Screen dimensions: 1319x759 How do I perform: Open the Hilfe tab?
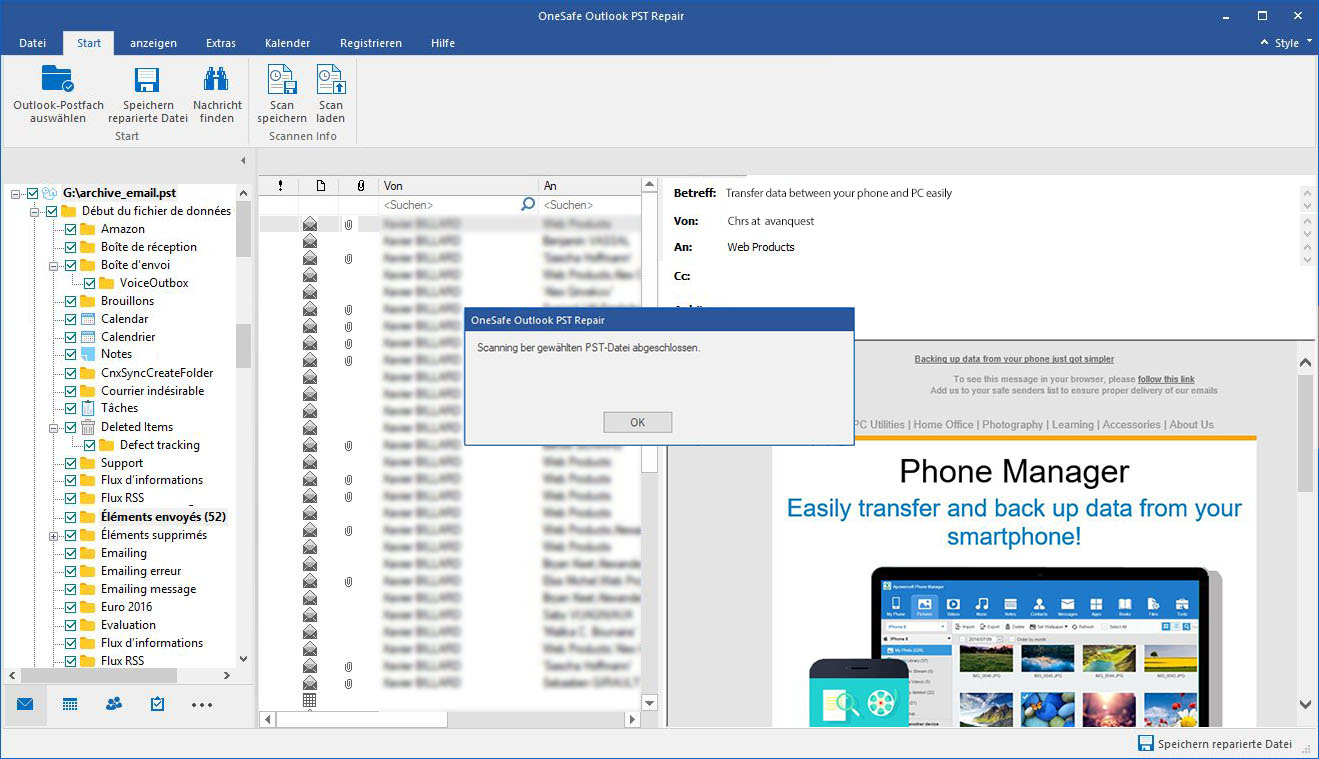click(443, 43)
